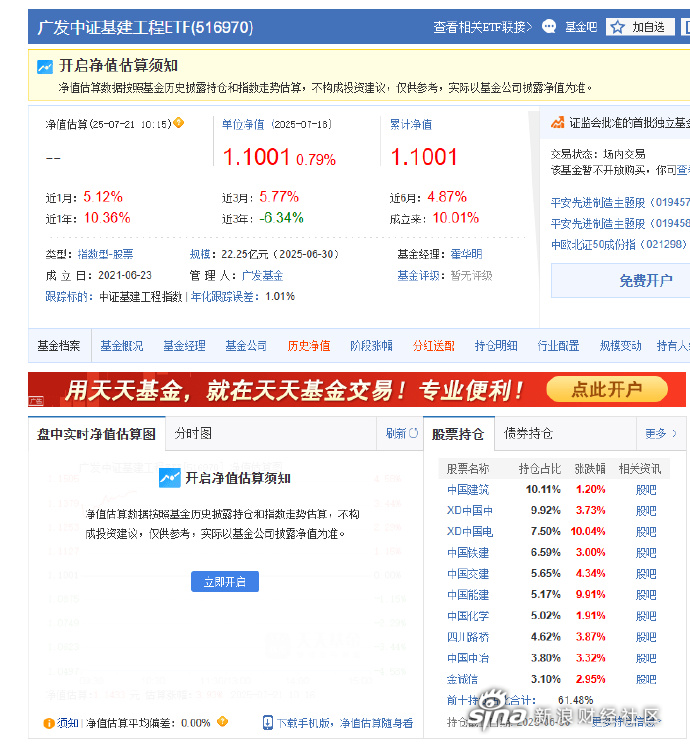This screenshot has width=690, height=748.
Task: Click the refresh icon next to 刷新
Action: (414, 433)
